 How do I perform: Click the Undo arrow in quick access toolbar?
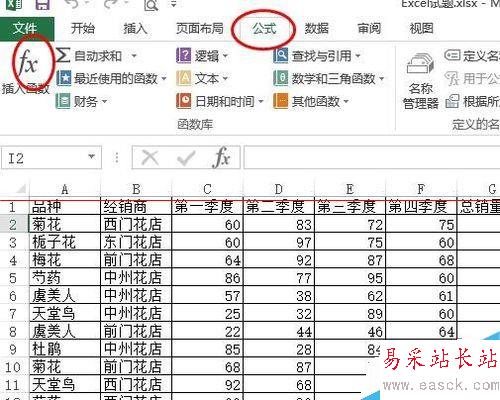coord(73,4)
